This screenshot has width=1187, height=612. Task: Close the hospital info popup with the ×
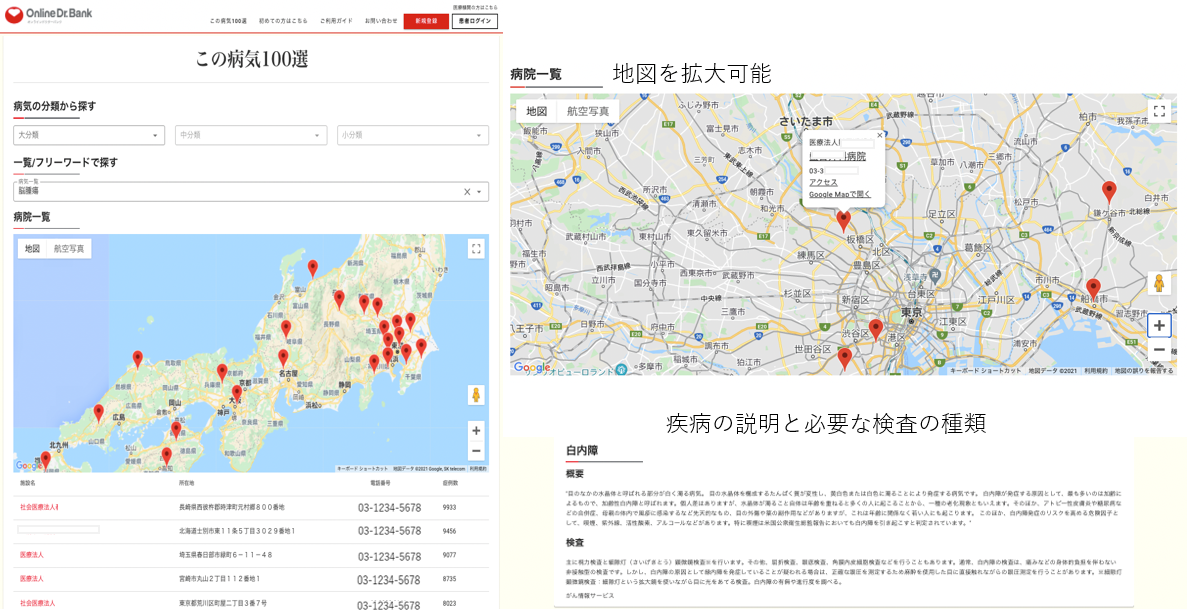[x=880, y=135]
